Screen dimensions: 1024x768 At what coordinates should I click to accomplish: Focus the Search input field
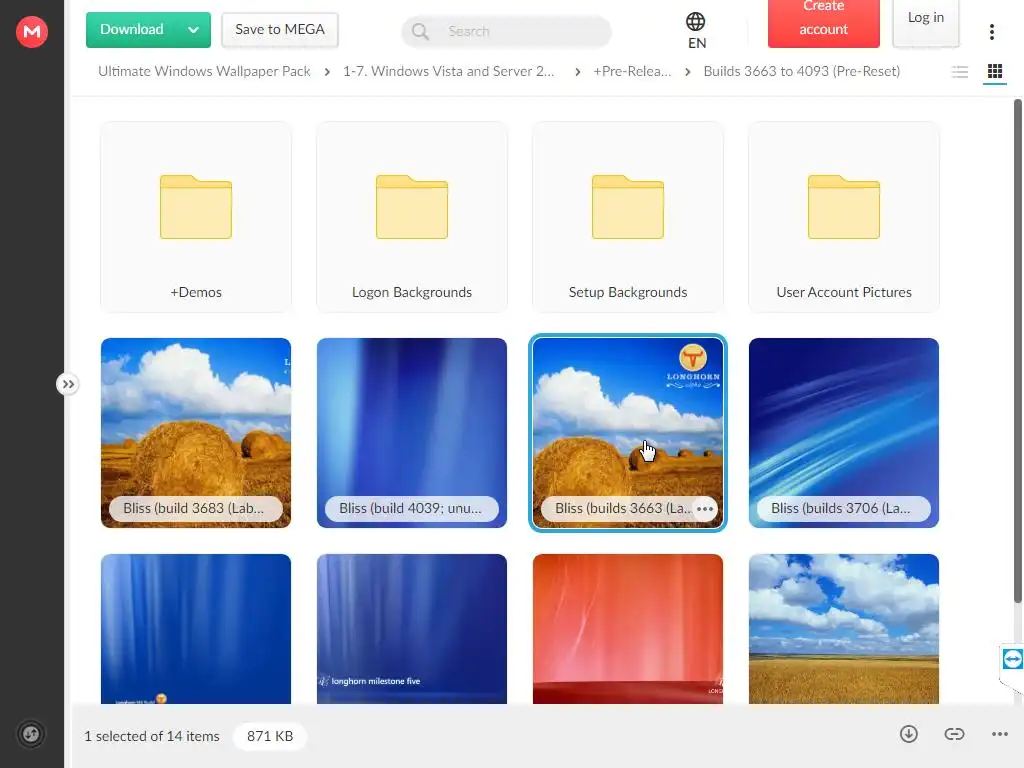coord(506,31)
